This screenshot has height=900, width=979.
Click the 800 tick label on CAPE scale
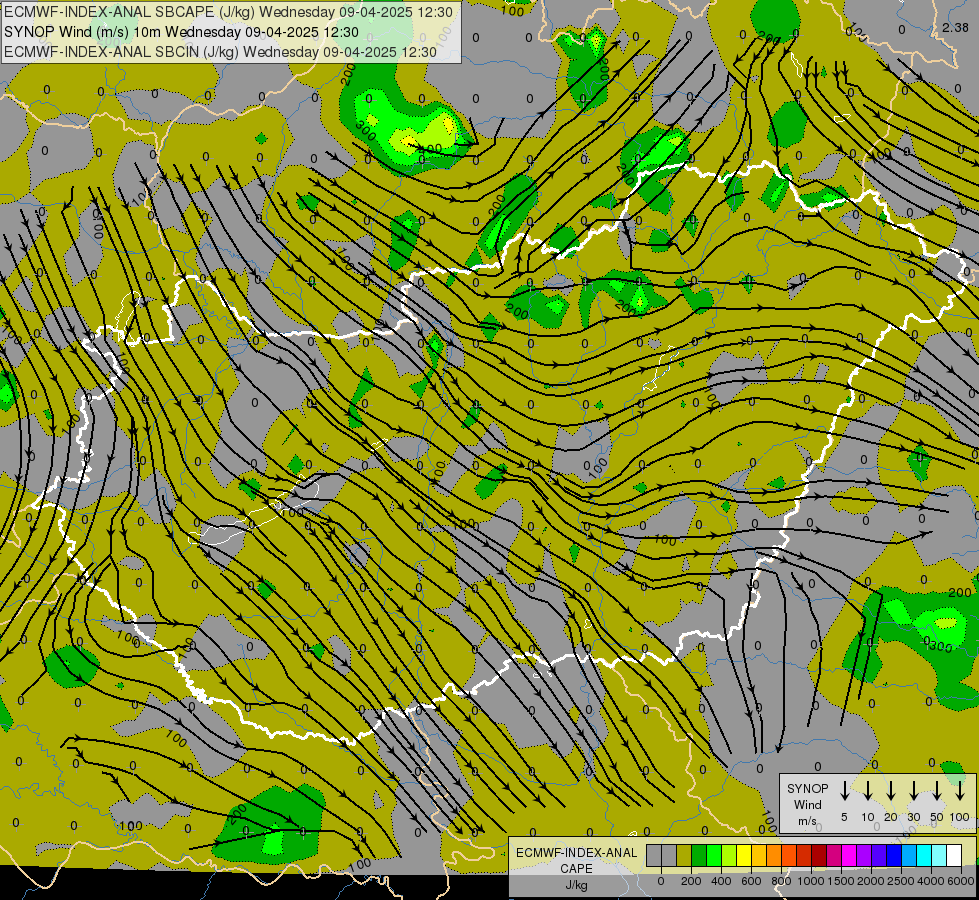pos(781,881)
